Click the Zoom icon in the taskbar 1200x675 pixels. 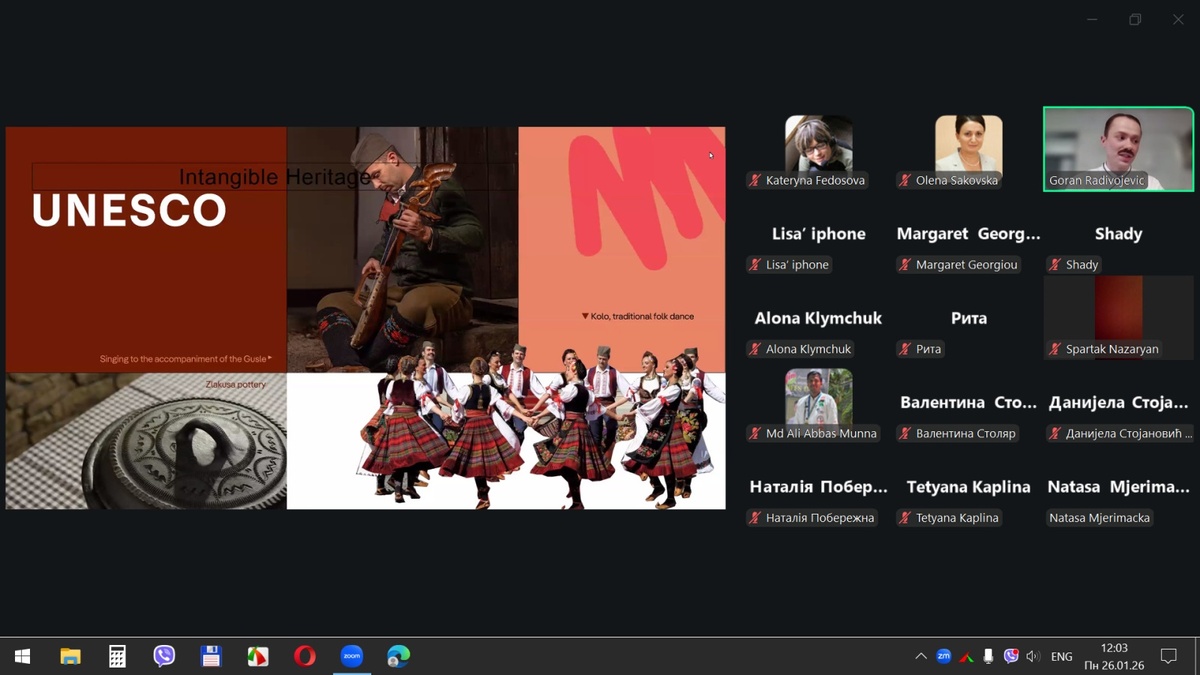(x=351, y=656)
